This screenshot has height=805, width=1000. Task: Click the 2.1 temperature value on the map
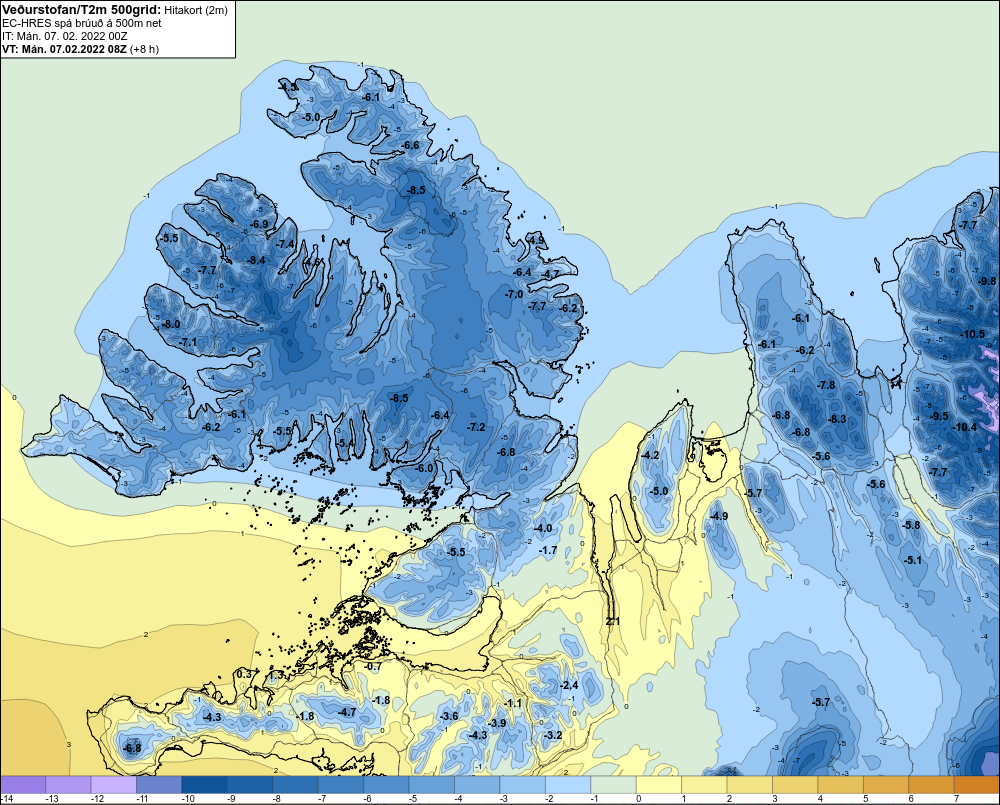[612, 621]
